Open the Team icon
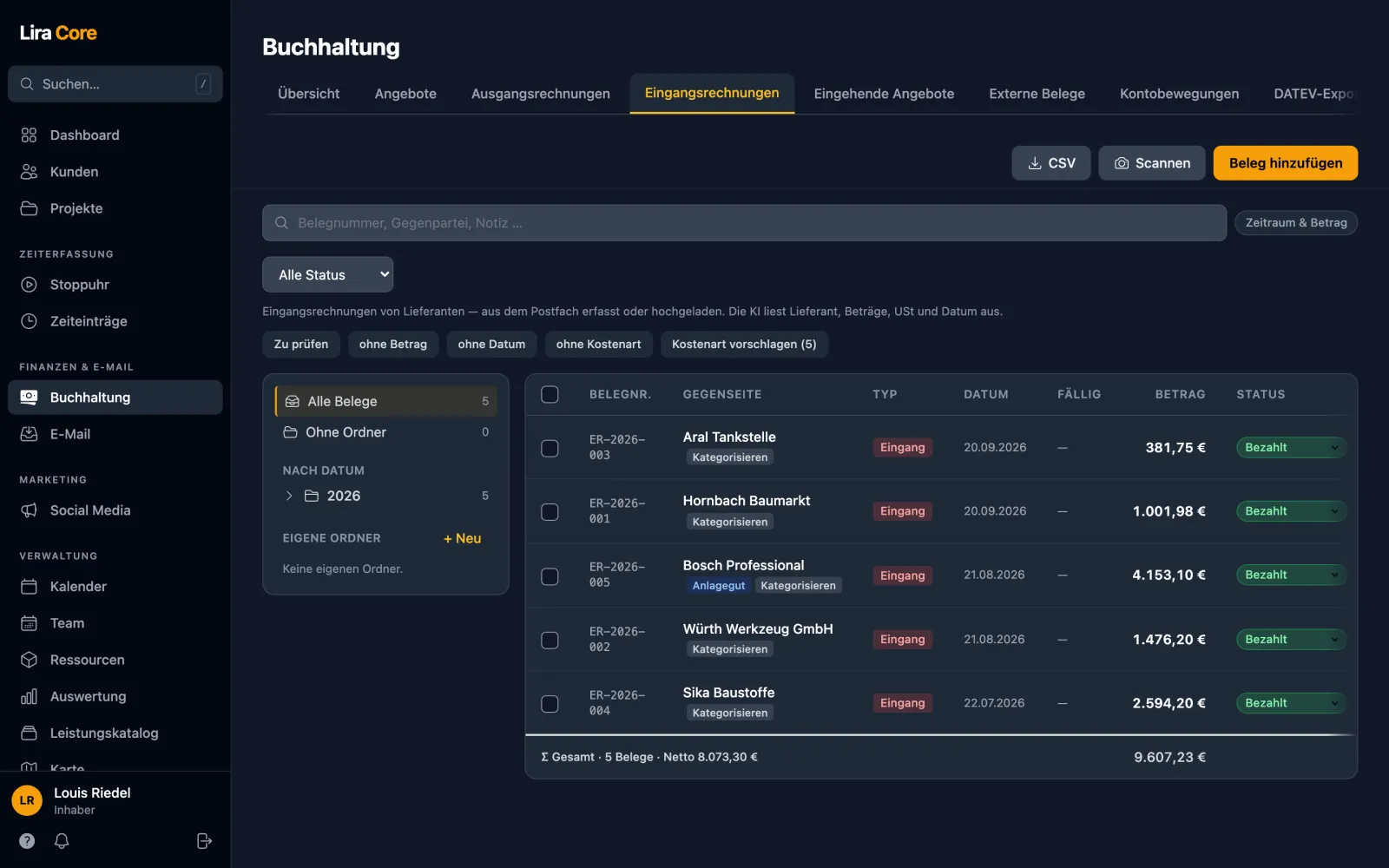The image size is (1389, 868). click(x=29, y=623)
